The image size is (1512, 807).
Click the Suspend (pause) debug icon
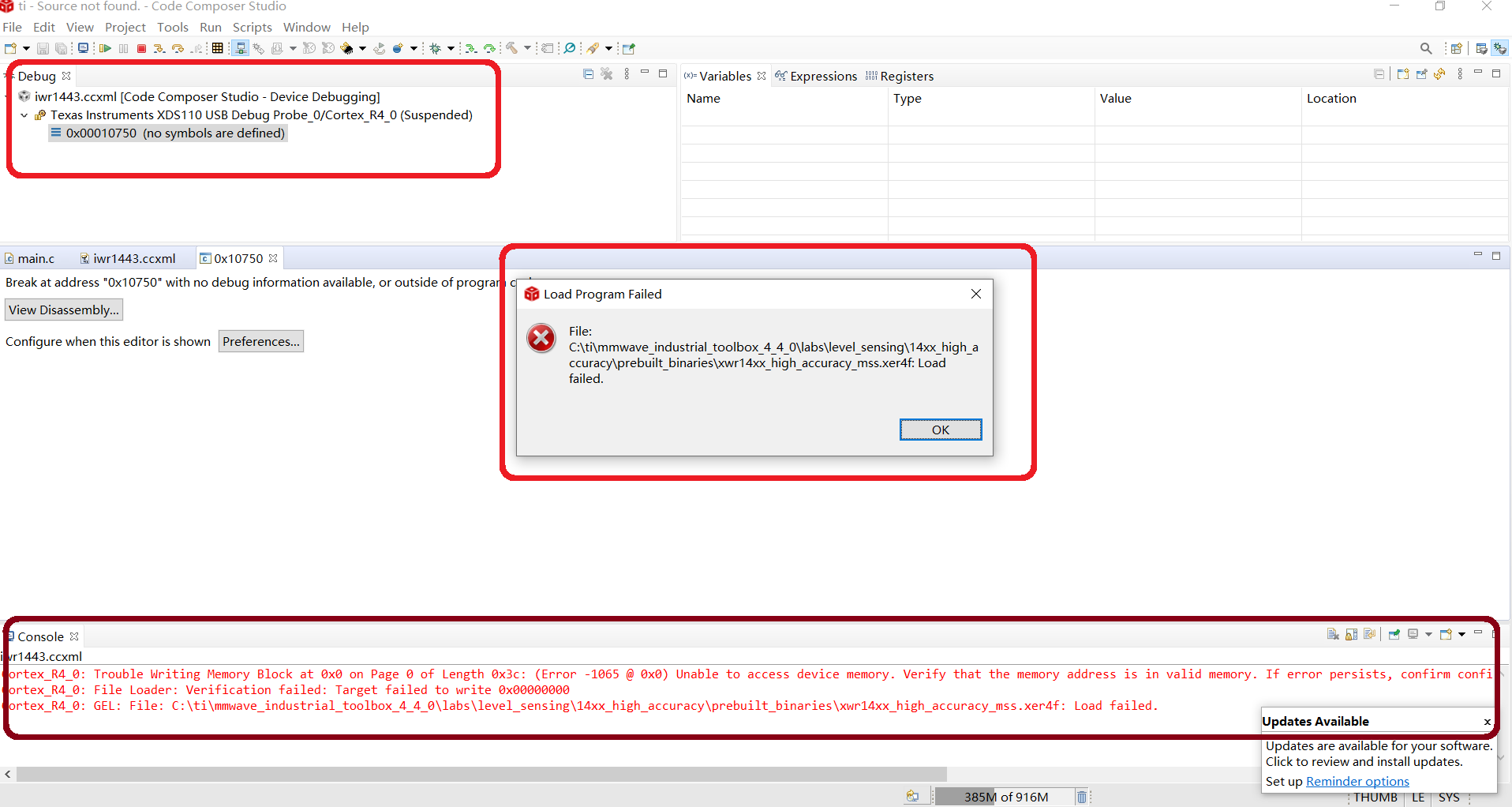[123, 48]
